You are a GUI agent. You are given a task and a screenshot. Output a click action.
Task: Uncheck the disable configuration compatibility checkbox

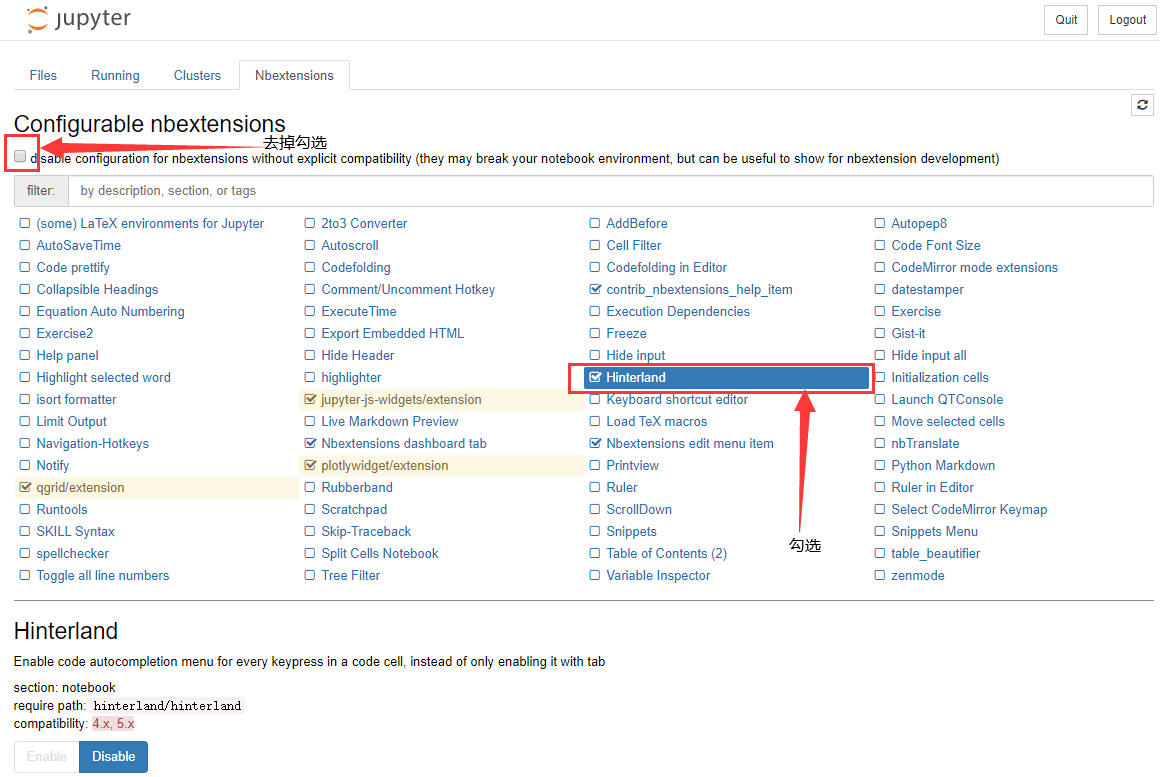pyautogui.click(x=20, y=156)
